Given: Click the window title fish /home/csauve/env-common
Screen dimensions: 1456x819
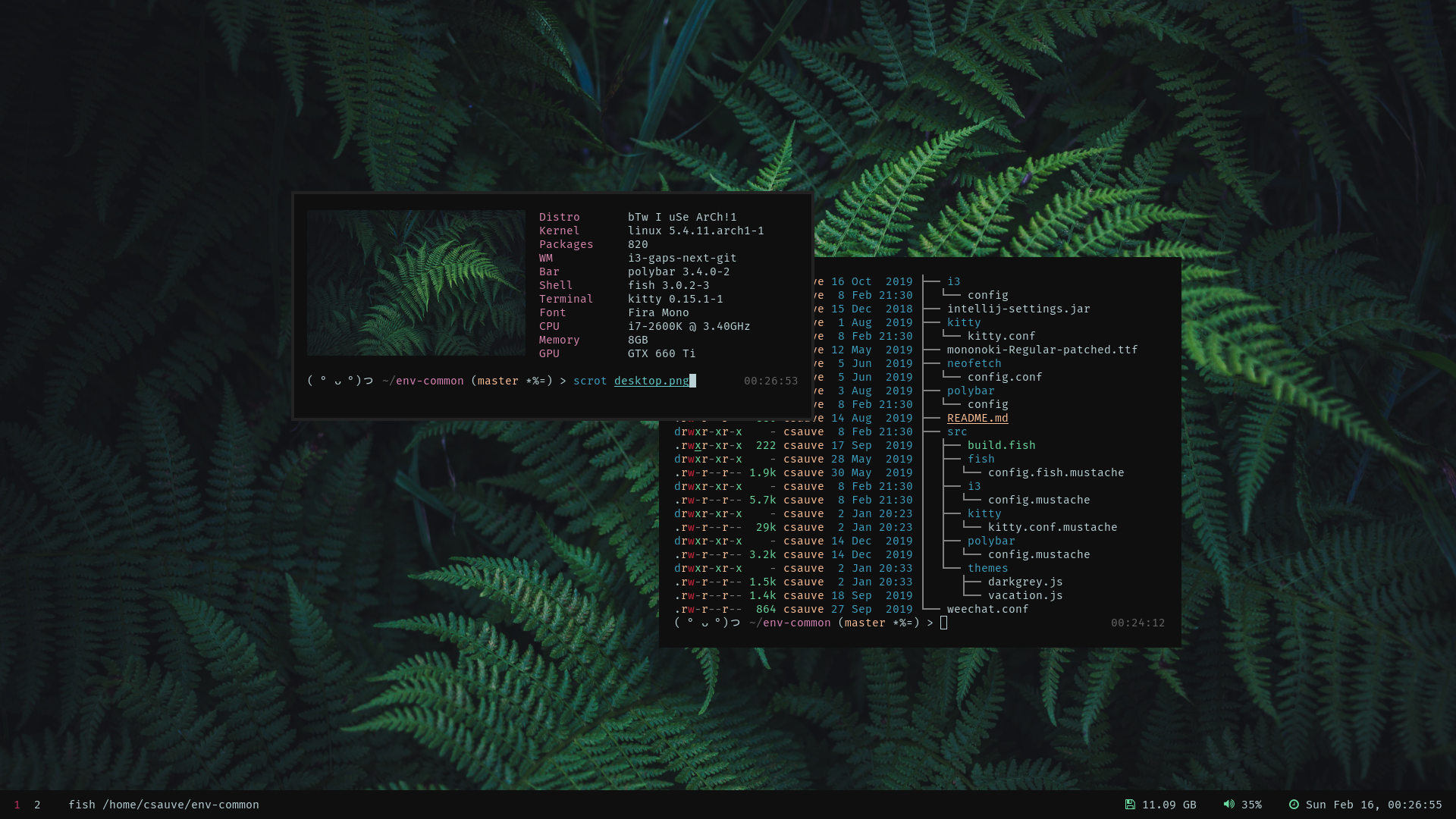Looking at the screenshot, I should (x=164, y=805).
